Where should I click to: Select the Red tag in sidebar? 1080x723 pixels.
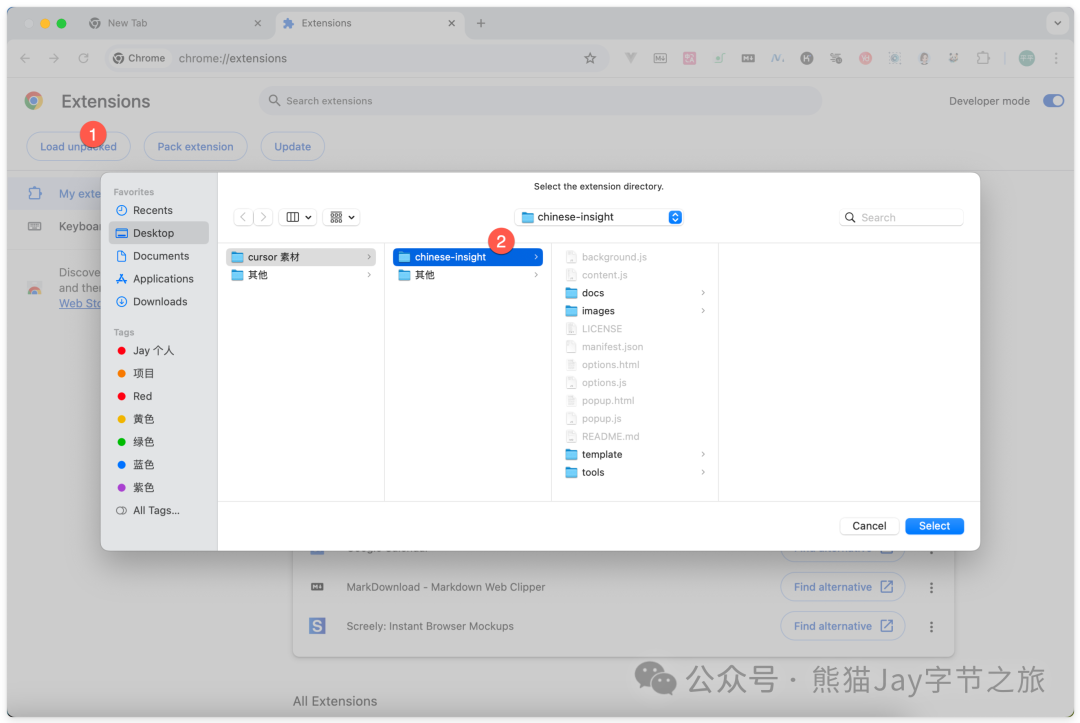(x=142, y=396)
